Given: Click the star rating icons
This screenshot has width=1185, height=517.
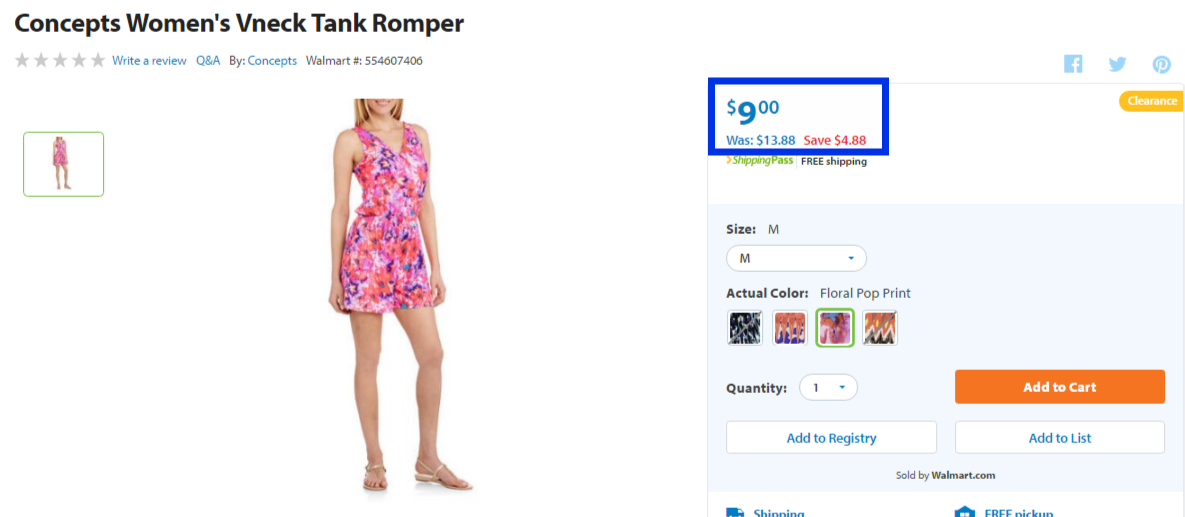Looking at the screenshot, I should point(60,60).
